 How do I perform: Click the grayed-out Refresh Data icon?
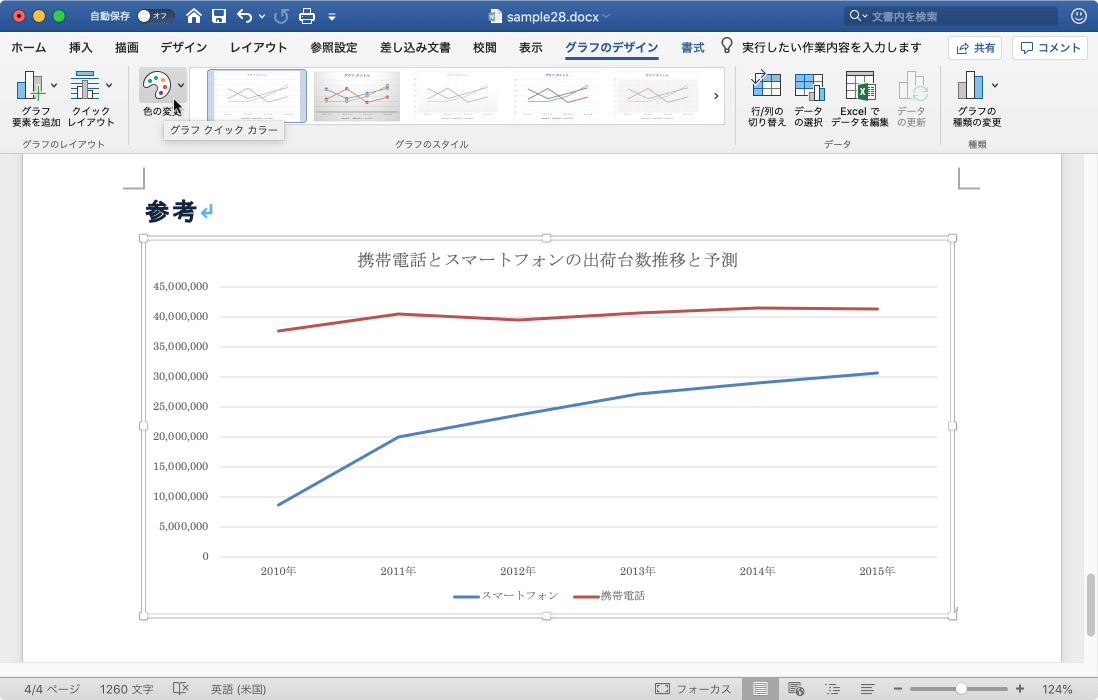pyautogui.click(x=912, y=86)
